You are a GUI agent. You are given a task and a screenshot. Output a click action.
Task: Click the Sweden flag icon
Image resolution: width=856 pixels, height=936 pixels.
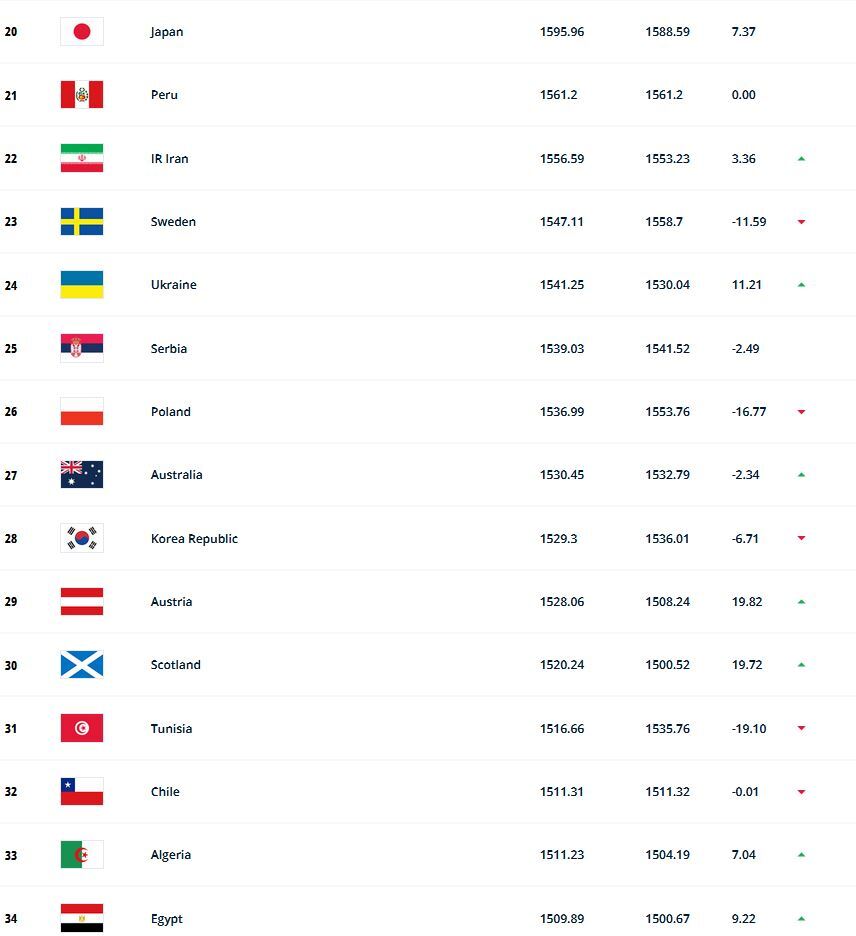coord(82,222)
